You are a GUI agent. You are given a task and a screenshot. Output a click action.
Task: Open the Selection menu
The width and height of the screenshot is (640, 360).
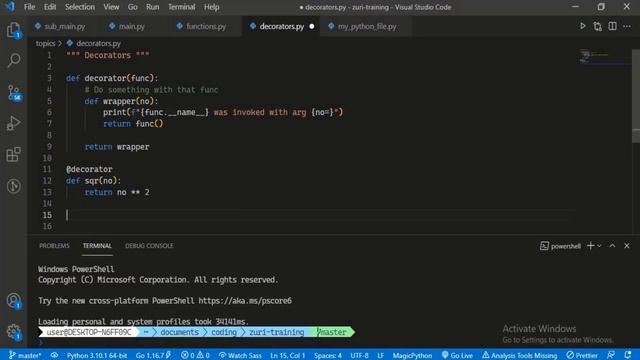80,7
